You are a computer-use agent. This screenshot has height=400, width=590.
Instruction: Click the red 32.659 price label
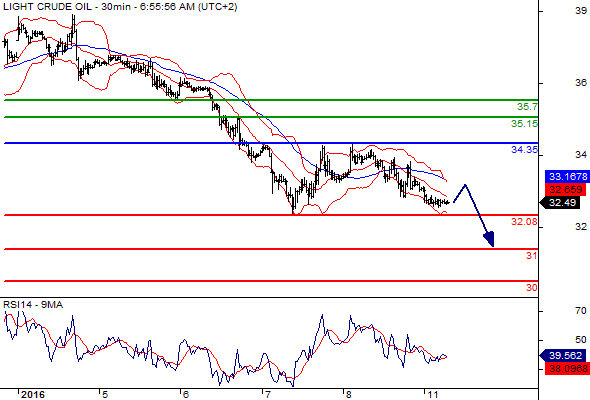tap(566, 189)
